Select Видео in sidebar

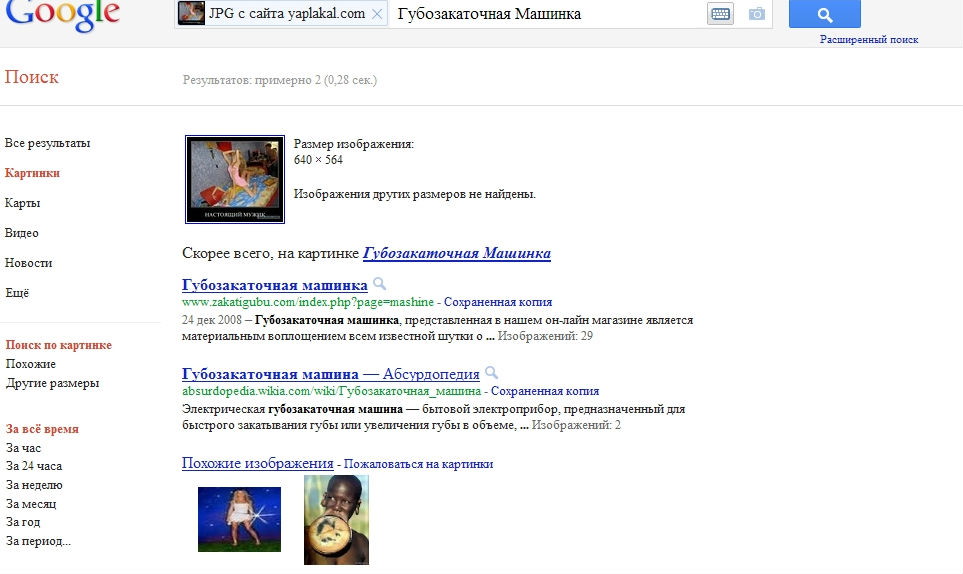pos(21,233)
